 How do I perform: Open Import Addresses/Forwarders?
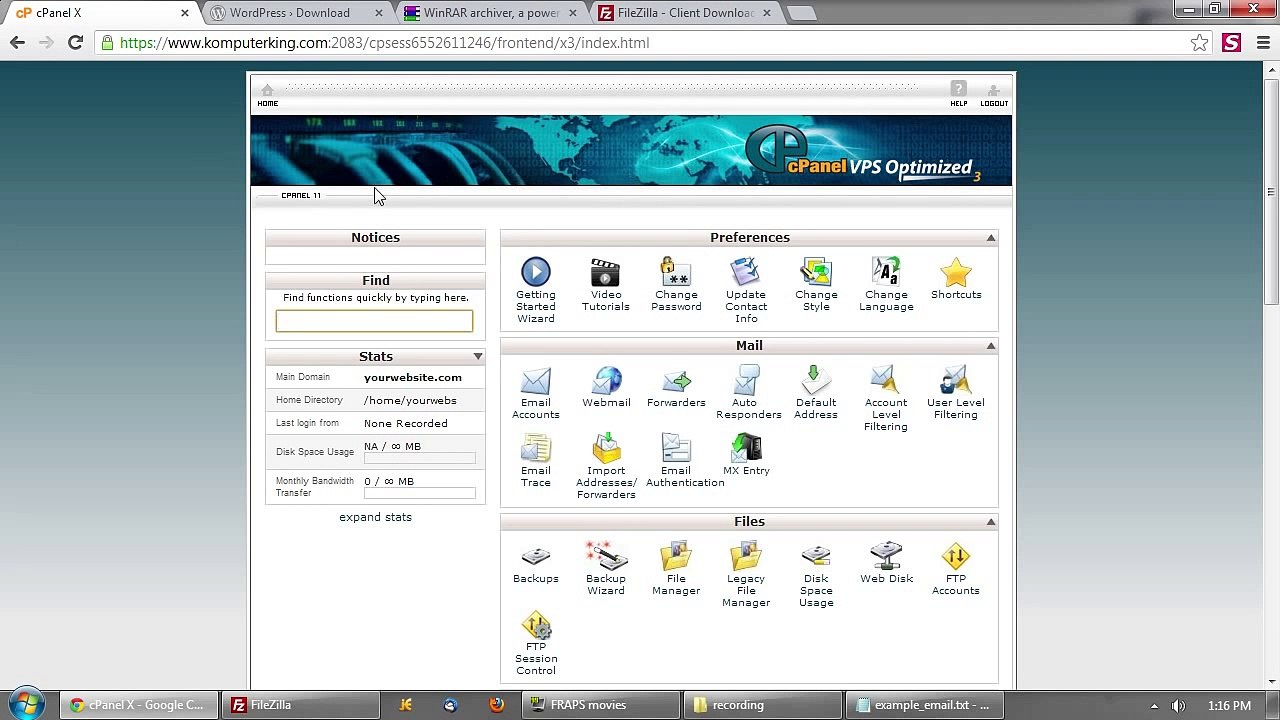click(x=606, y=466)
